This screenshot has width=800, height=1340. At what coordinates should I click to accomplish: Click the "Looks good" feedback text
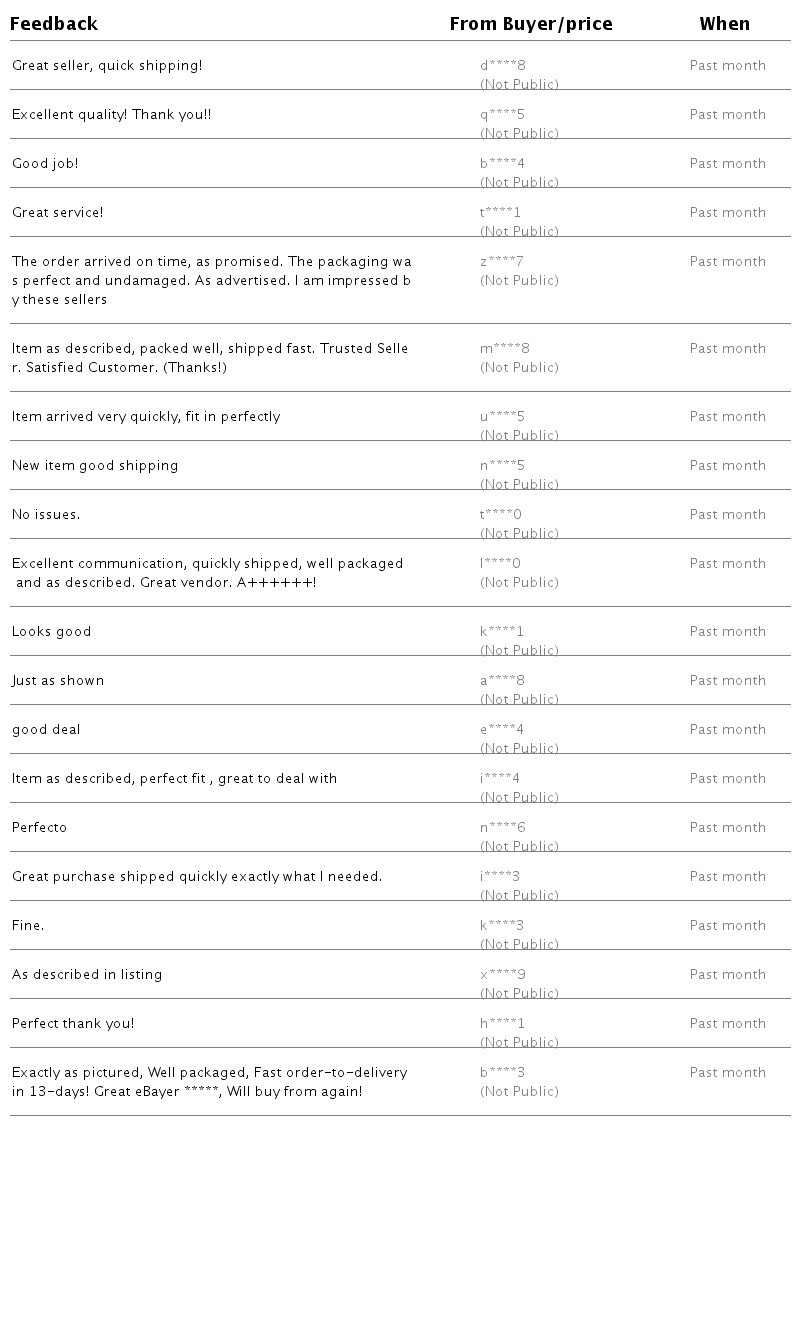52,632
